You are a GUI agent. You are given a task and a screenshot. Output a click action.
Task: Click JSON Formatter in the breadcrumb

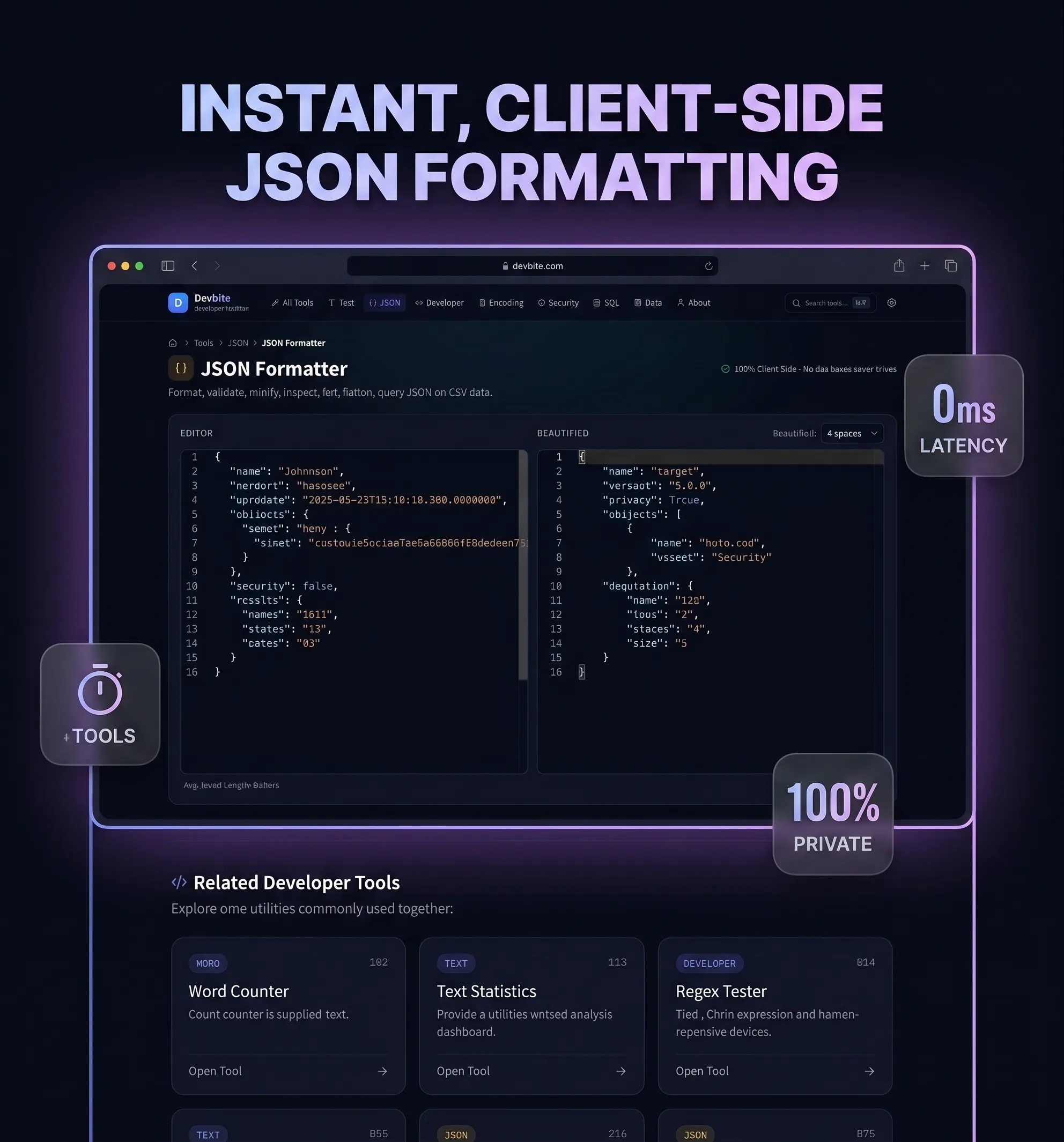(x=293, y=343)
